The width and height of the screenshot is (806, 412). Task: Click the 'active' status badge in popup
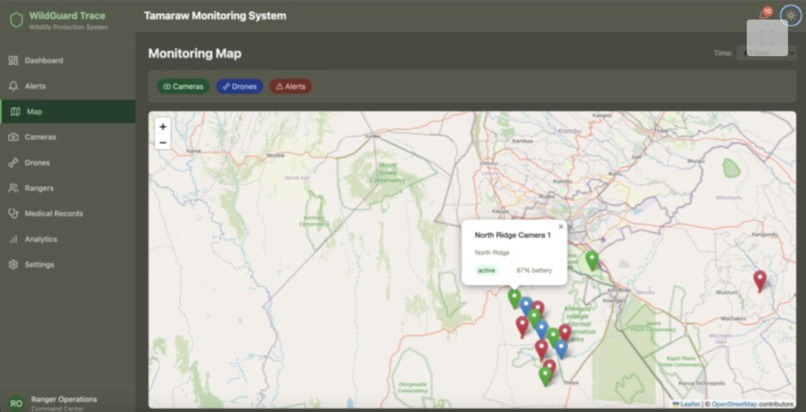[486, 270]
